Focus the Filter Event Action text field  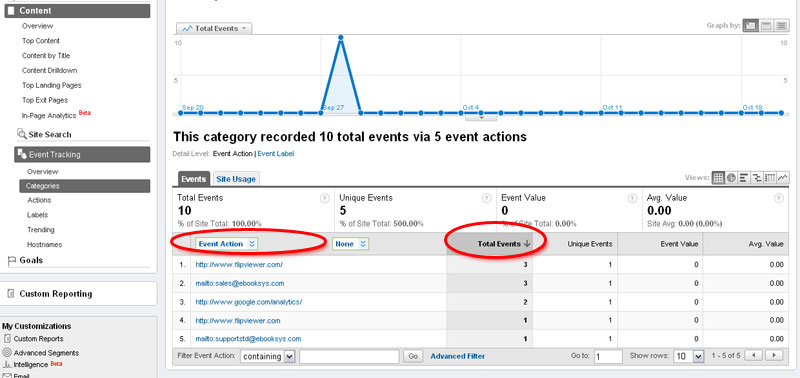coord(349,356)
